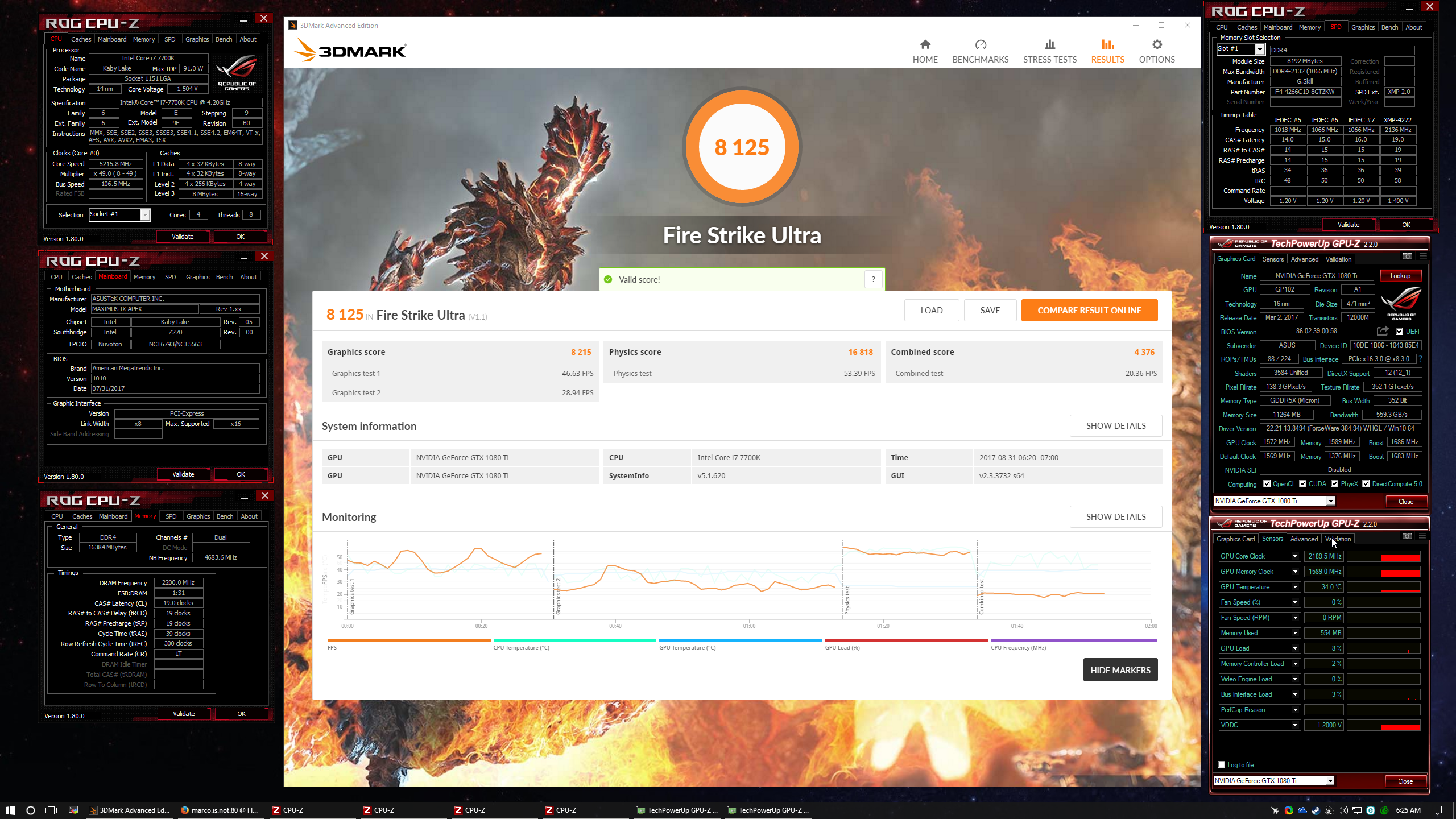Click Validate in the CPU-Z Memory window
Image resolution: width=1456 pixels, height=819 pixels.
pos(183,714)
